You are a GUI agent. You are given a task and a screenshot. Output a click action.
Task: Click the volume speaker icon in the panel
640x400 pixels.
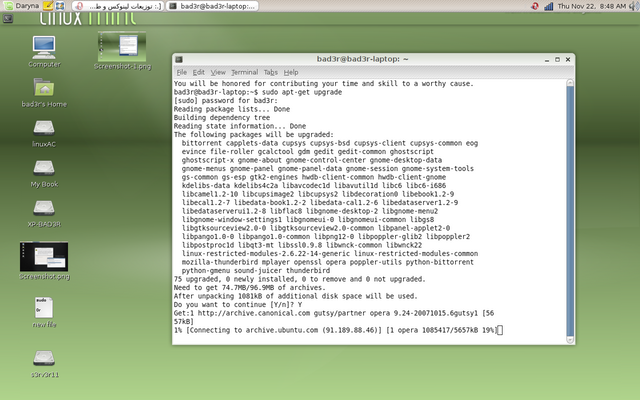click(x=634, y=6)
